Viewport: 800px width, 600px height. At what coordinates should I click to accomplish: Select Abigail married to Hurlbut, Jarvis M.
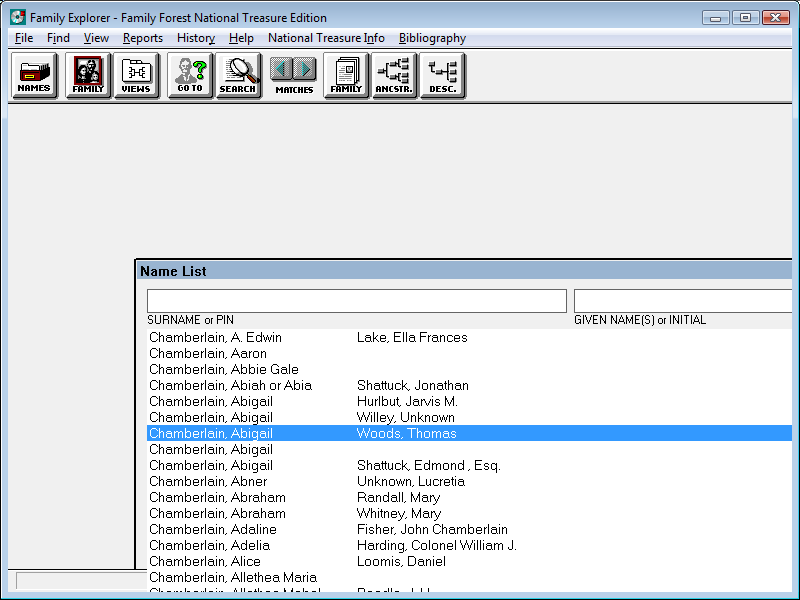(469, 402)
